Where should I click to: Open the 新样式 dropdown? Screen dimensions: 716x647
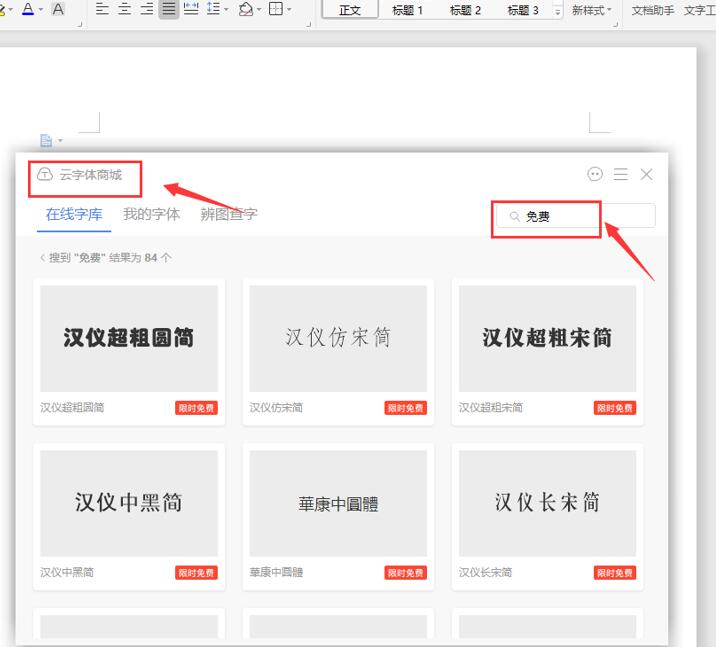[x=591, y=10]
